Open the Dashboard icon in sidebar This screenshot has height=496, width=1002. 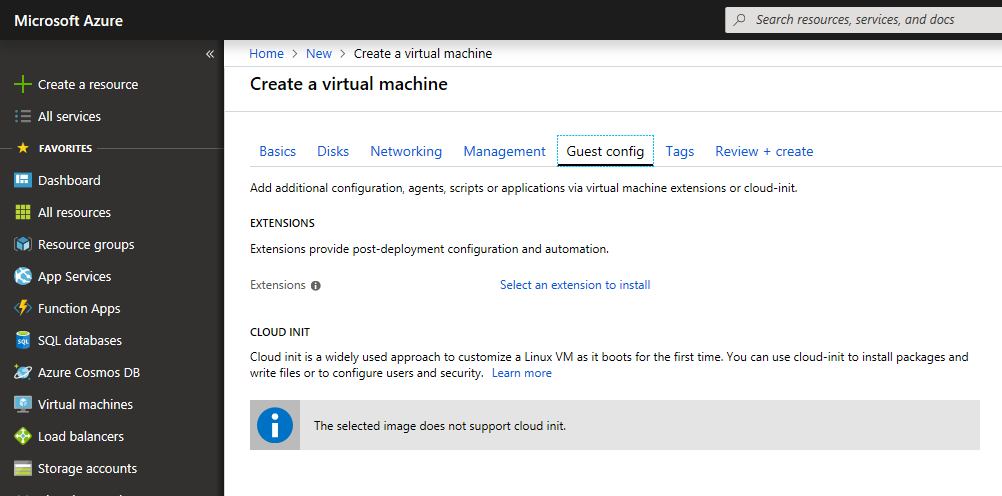(23, 180)
